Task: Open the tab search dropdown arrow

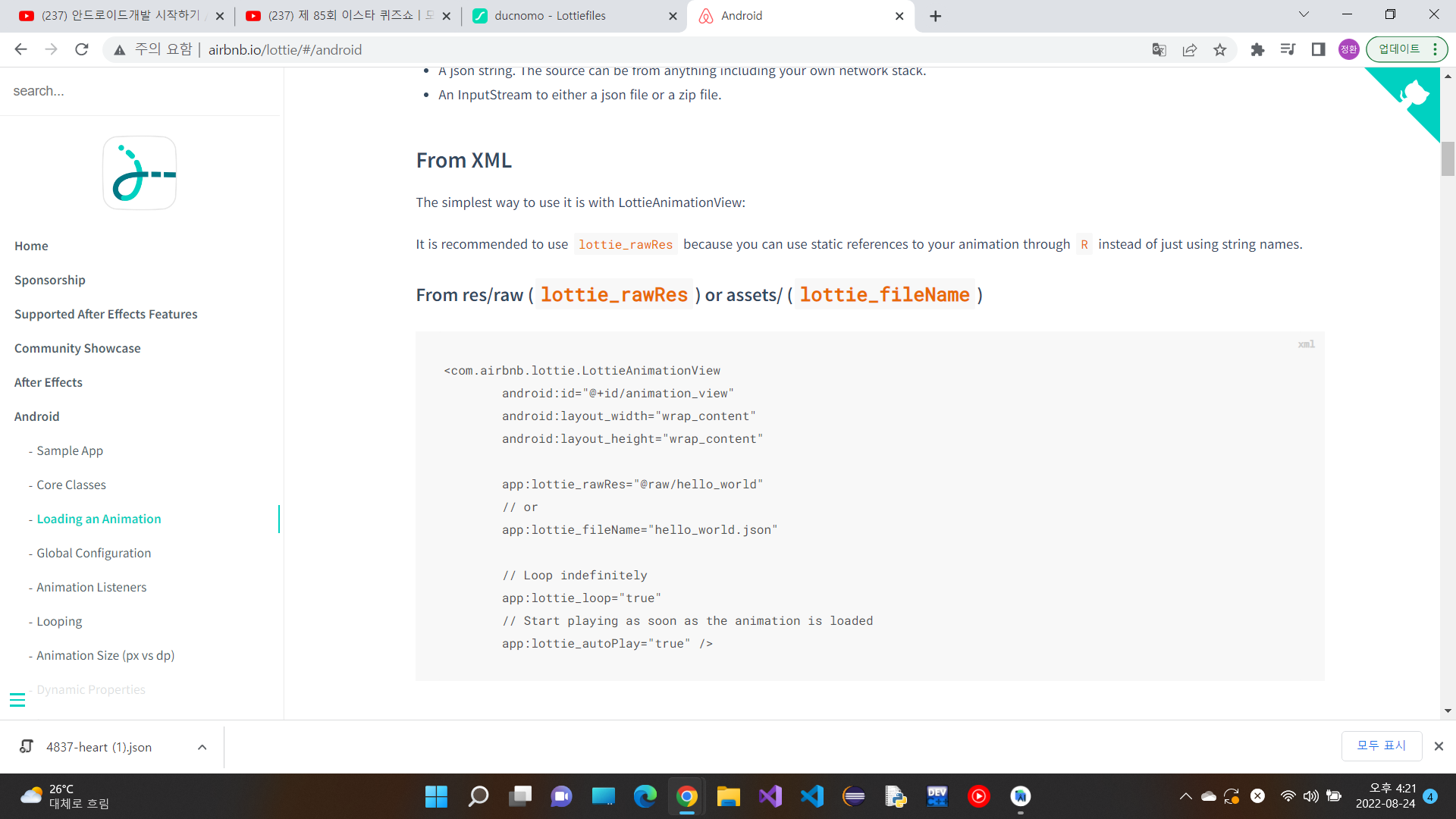Action: [x=1304, y=14]
